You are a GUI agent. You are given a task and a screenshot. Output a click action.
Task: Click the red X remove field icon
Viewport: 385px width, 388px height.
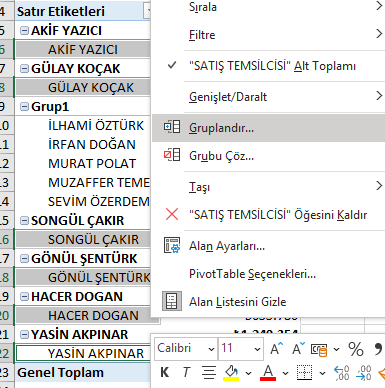[172, 214]
